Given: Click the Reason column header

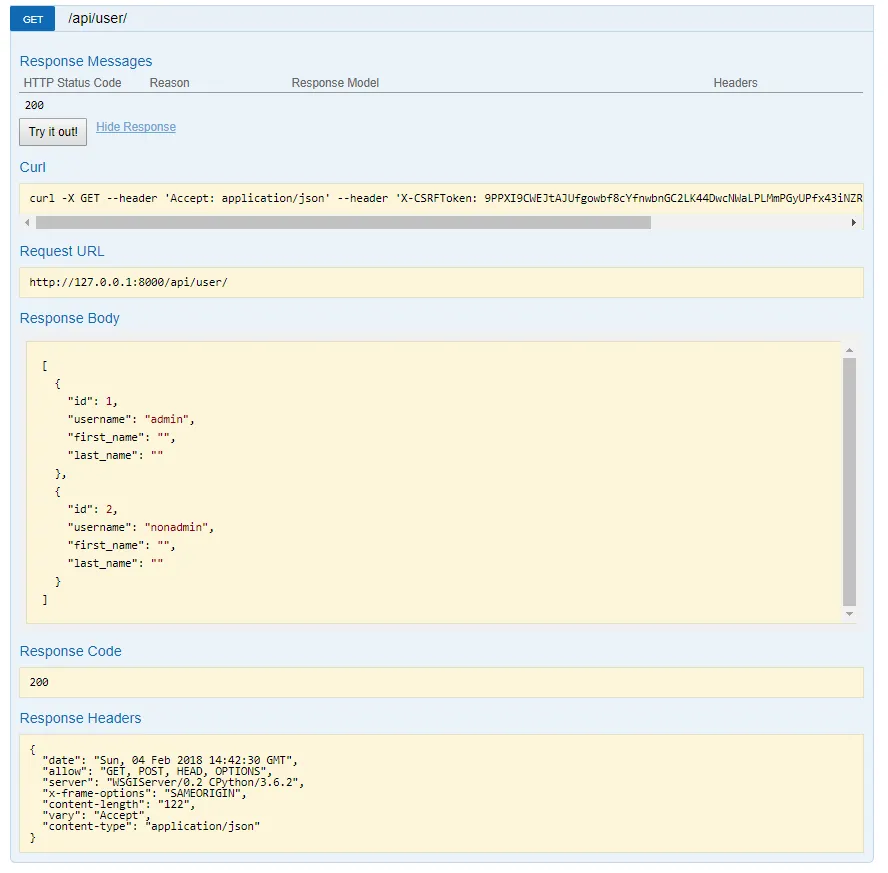Looking at the screenshot, I should 169,83.
